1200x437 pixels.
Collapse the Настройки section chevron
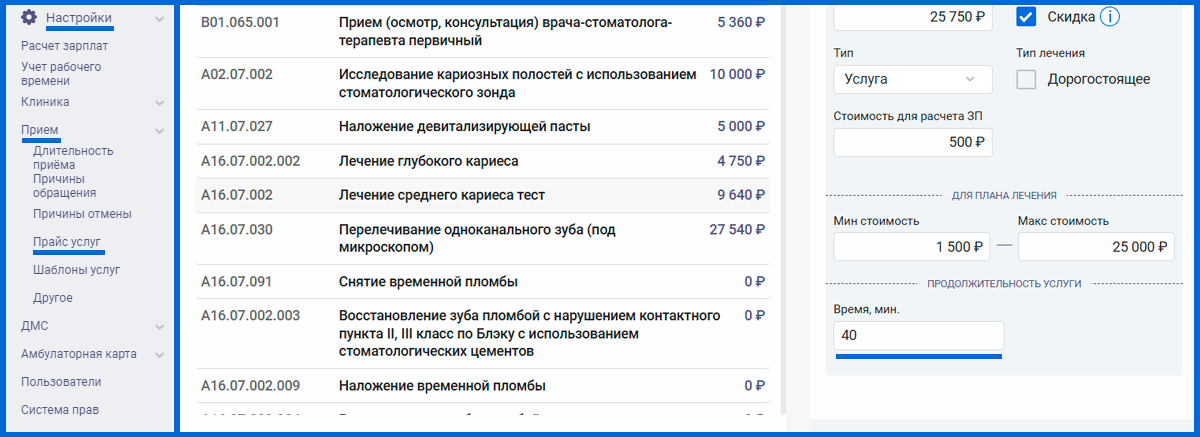point(160,18)
